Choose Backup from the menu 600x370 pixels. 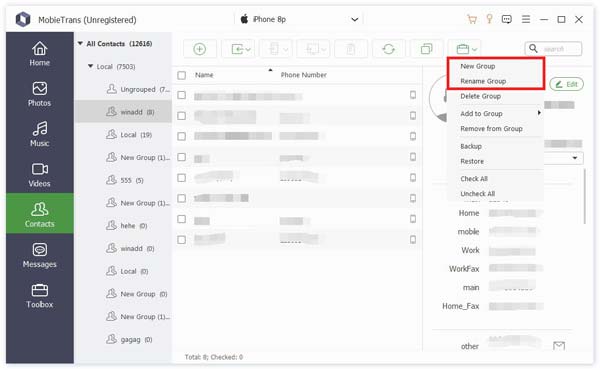(x=471, y=146)
